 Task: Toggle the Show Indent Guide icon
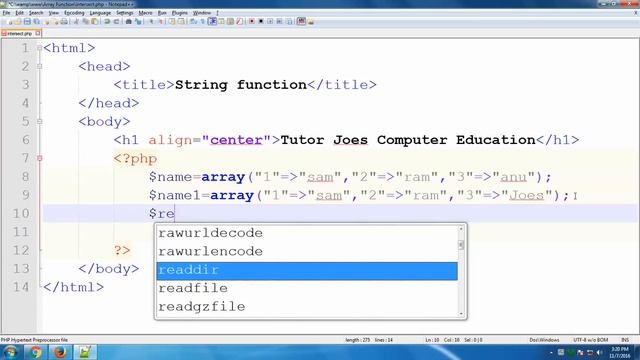pyautogui.click(x=212, y=21)
